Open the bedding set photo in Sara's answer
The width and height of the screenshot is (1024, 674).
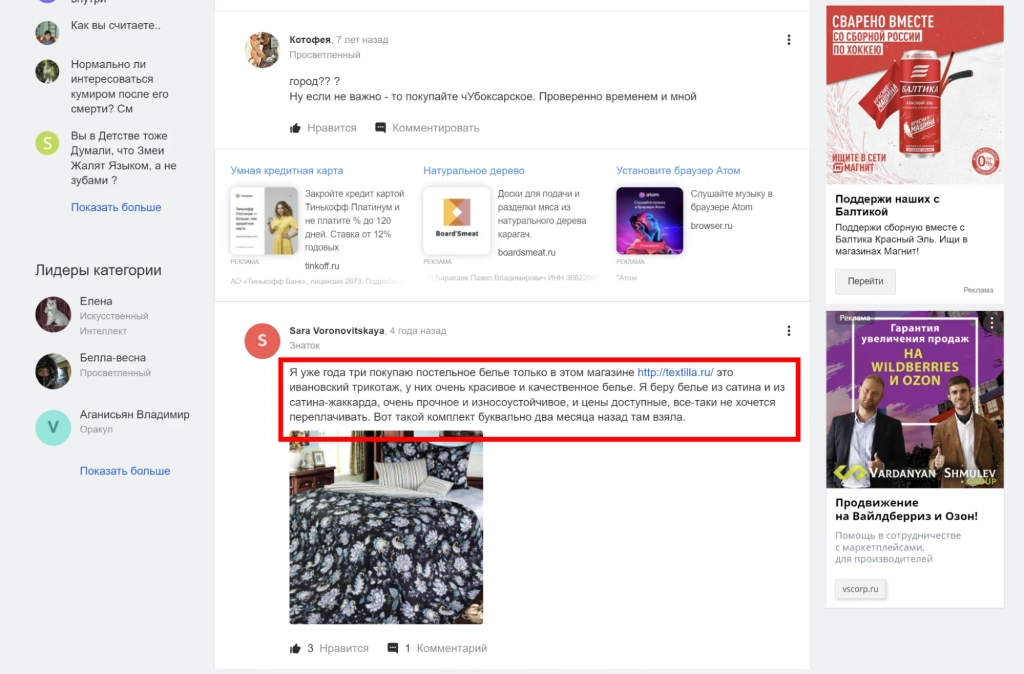click(x=386, y=527)
